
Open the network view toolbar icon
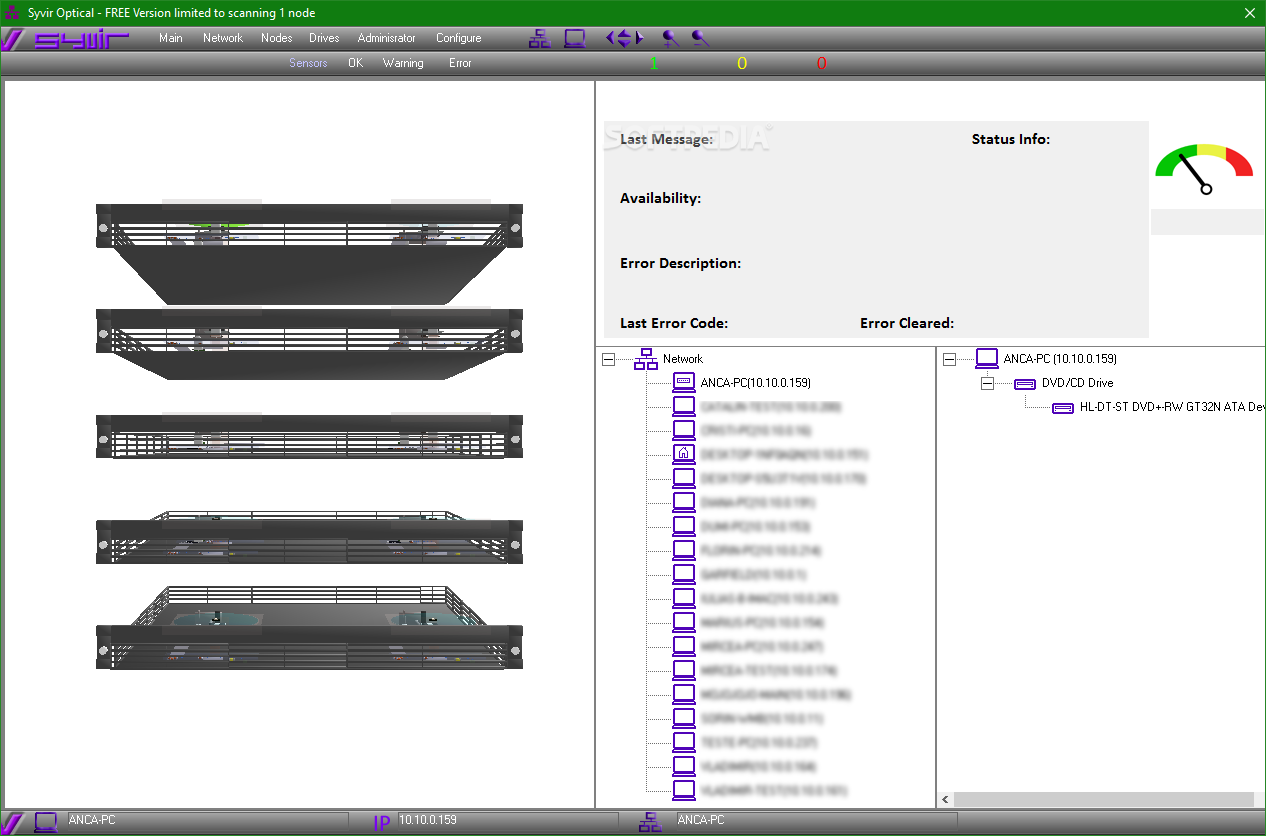[540, 39]
